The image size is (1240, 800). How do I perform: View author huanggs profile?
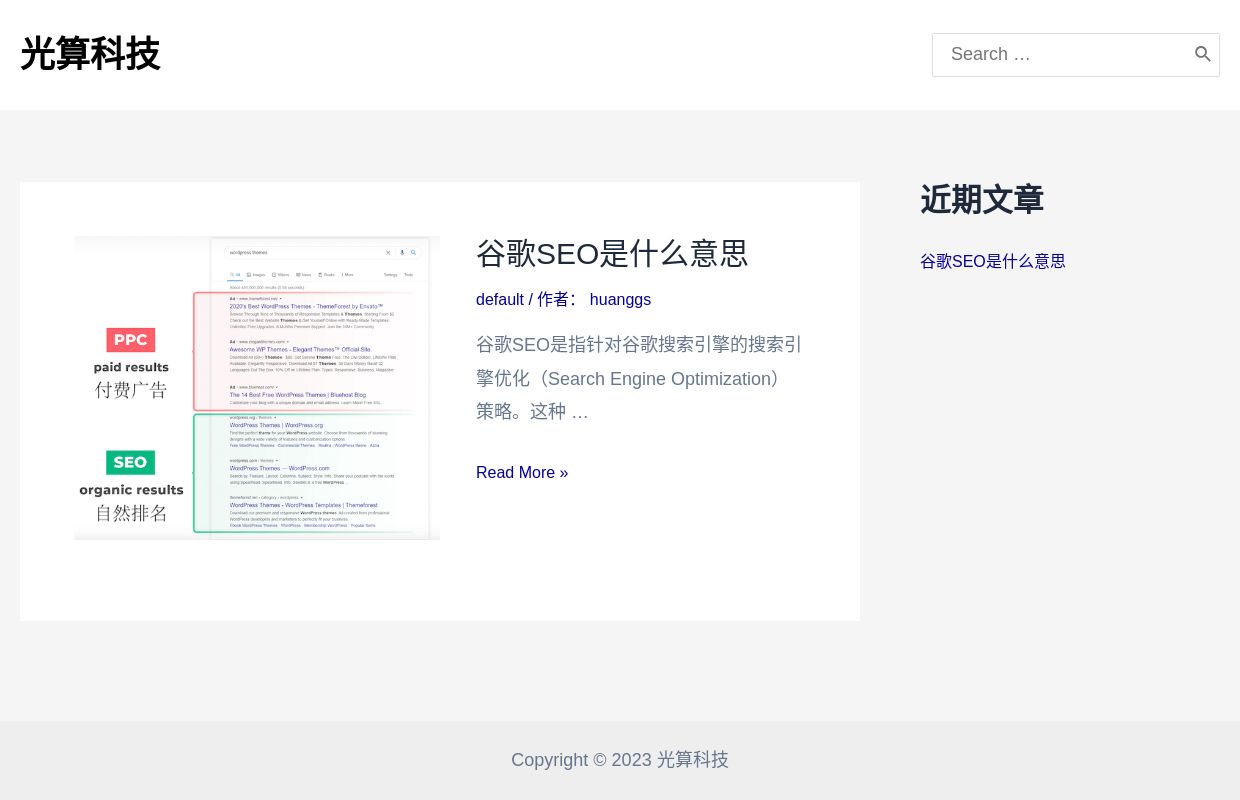[x=620, y=299]
